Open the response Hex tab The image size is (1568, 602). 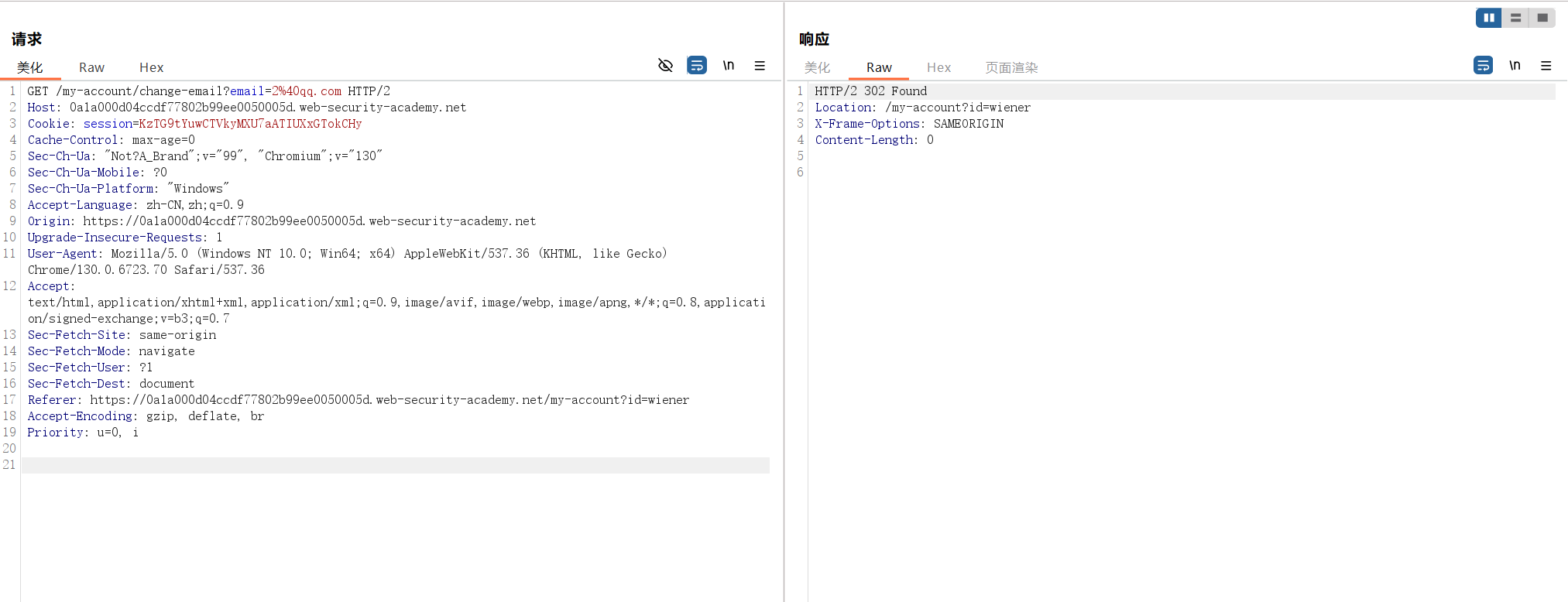coord(938,68)
